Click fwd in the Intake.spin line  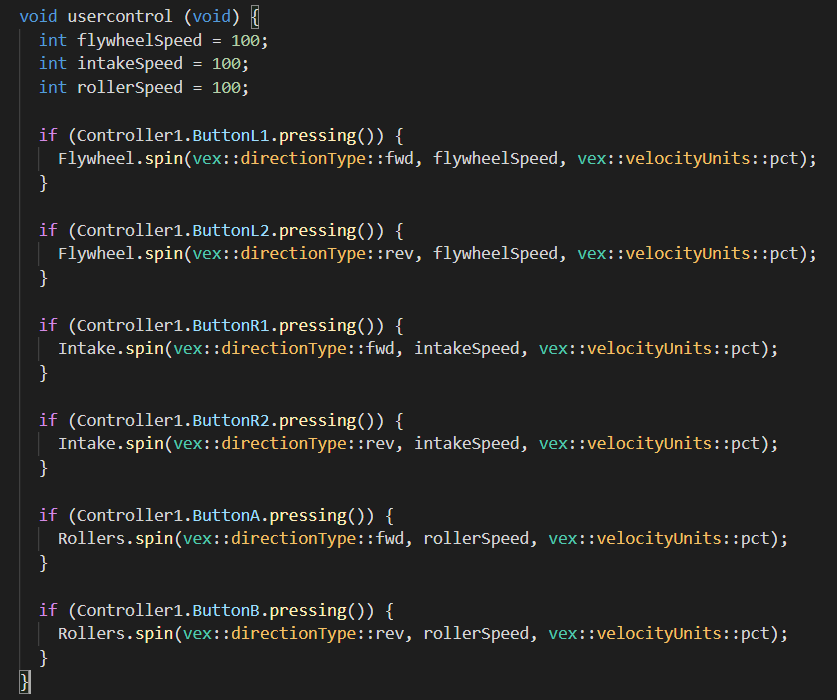pyautogui.click(x=380, y=349)
